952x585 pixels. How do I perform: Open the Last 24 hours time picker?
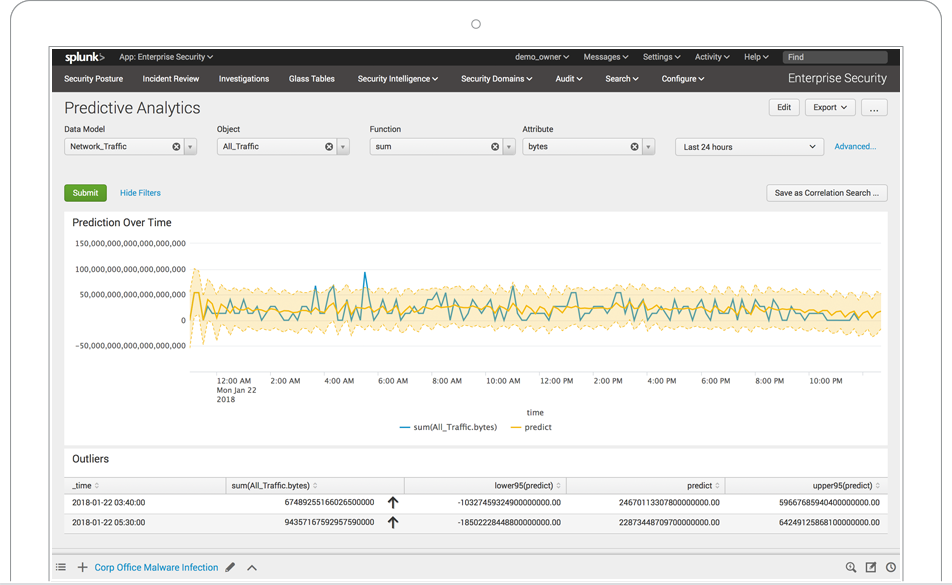pos(749,147)
